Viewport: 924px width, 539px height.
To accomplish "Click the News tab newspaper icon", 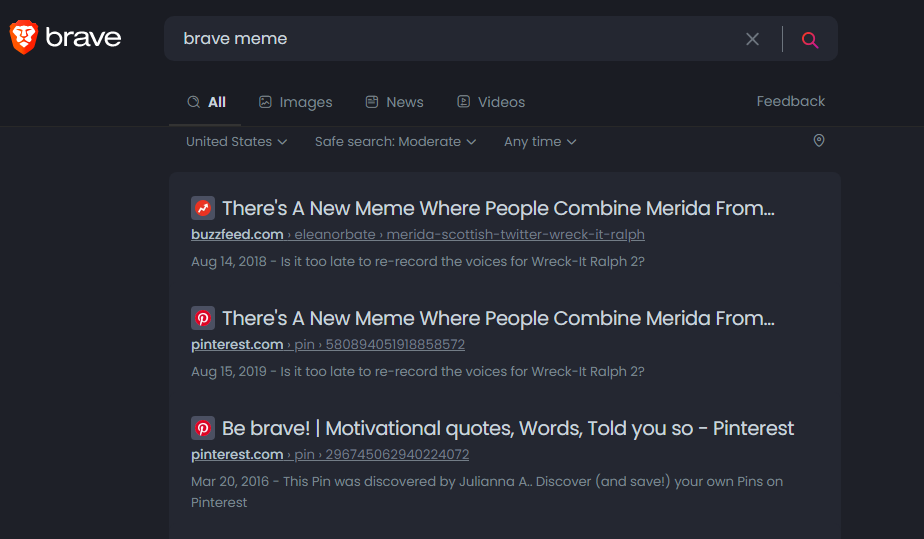I will 372,102.
